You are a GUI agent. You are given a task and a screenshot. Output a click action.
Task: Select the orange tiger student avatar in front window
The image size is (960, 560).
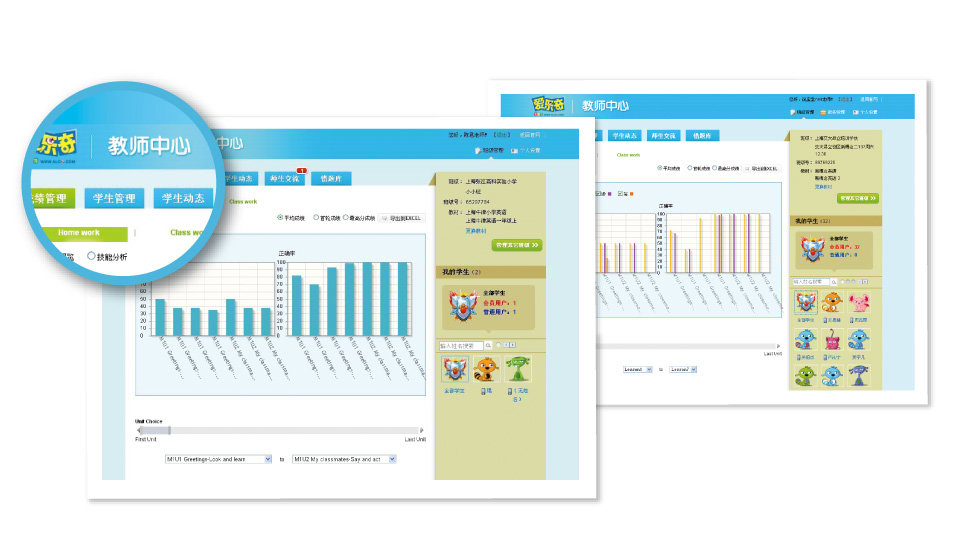tap(485, 370)
